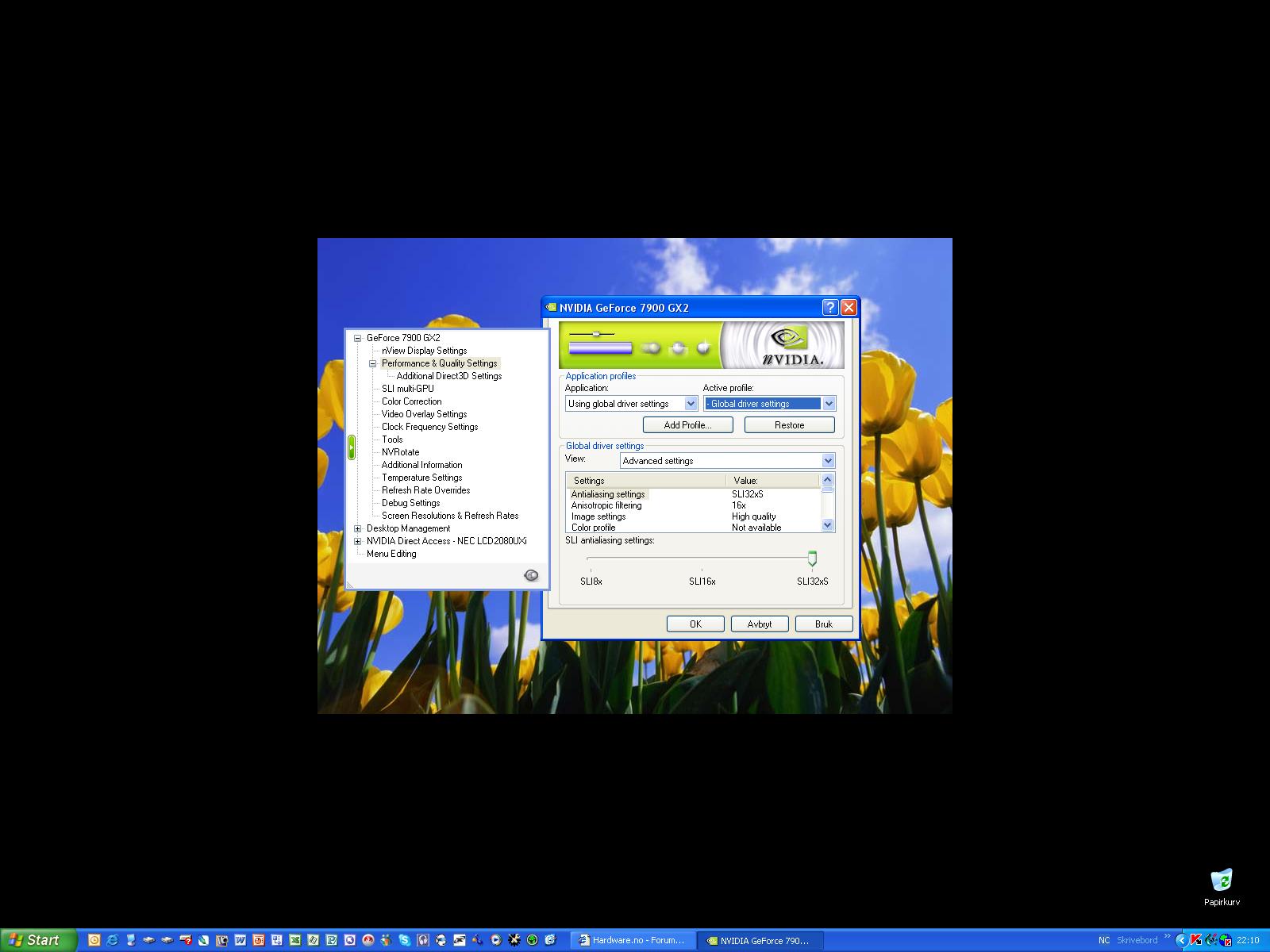Select the Tools entry in the tree
1270x952 pixels.
coord(392,440)
